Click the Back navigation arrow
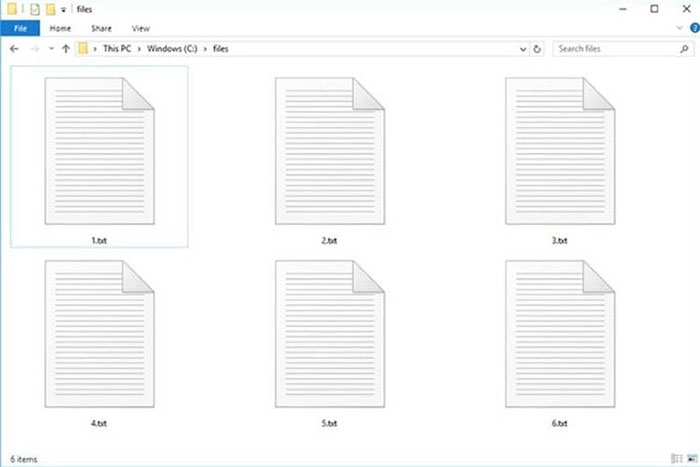Image resolution: width=700 pixels, height=467 pixels. [x=14, y=48]
